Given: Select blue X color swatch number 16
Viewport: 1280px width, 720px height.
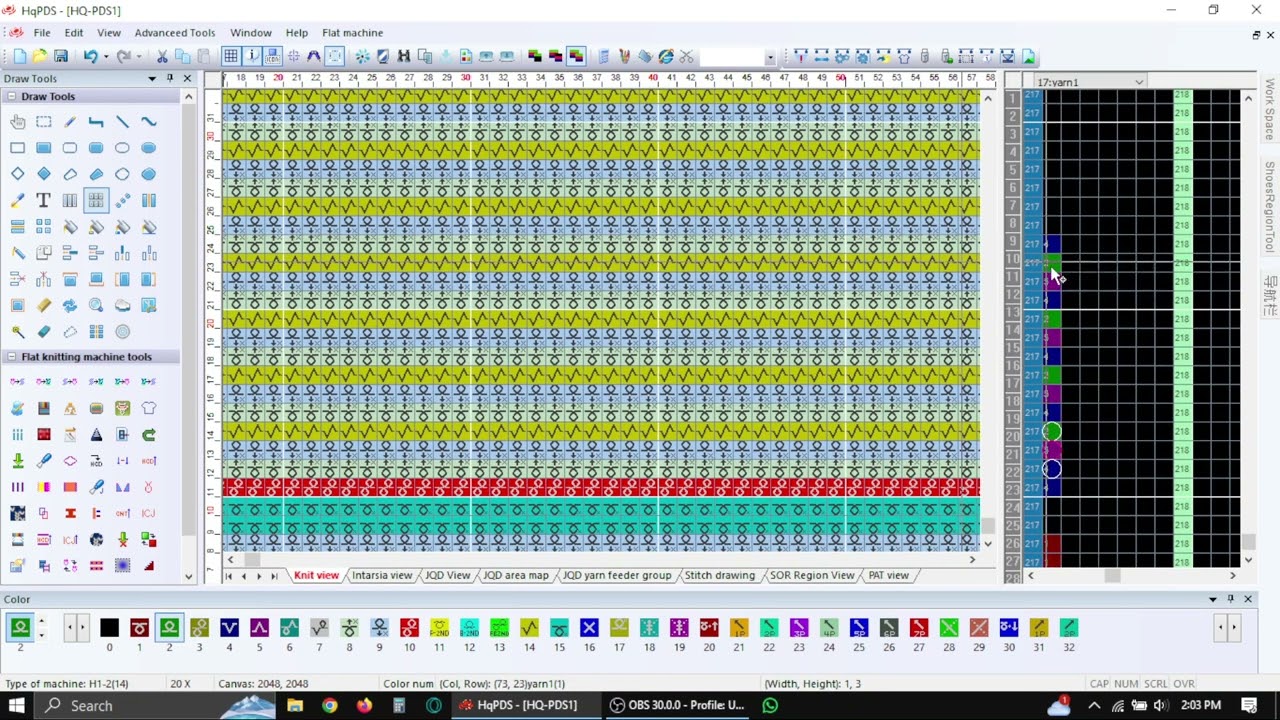Looking at the screenshot, I should 589,628.
